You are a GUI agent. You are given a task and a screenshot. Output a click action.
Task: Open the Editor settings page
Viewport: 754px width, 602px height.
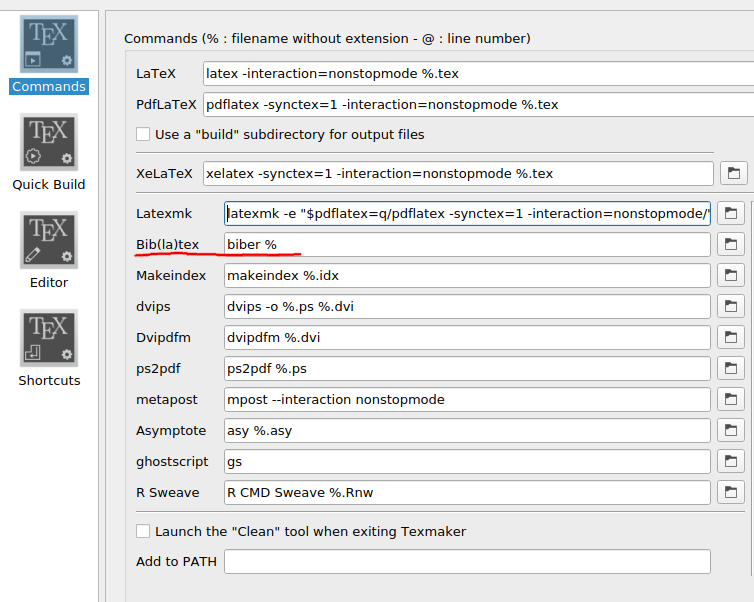tap(48, 250)
